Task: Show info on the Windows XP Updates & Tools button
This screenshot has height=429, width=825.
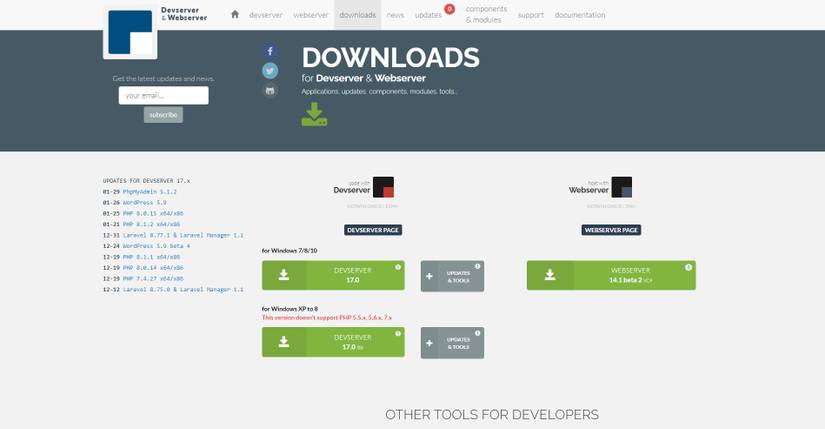Action: click(x=477, y=333)
